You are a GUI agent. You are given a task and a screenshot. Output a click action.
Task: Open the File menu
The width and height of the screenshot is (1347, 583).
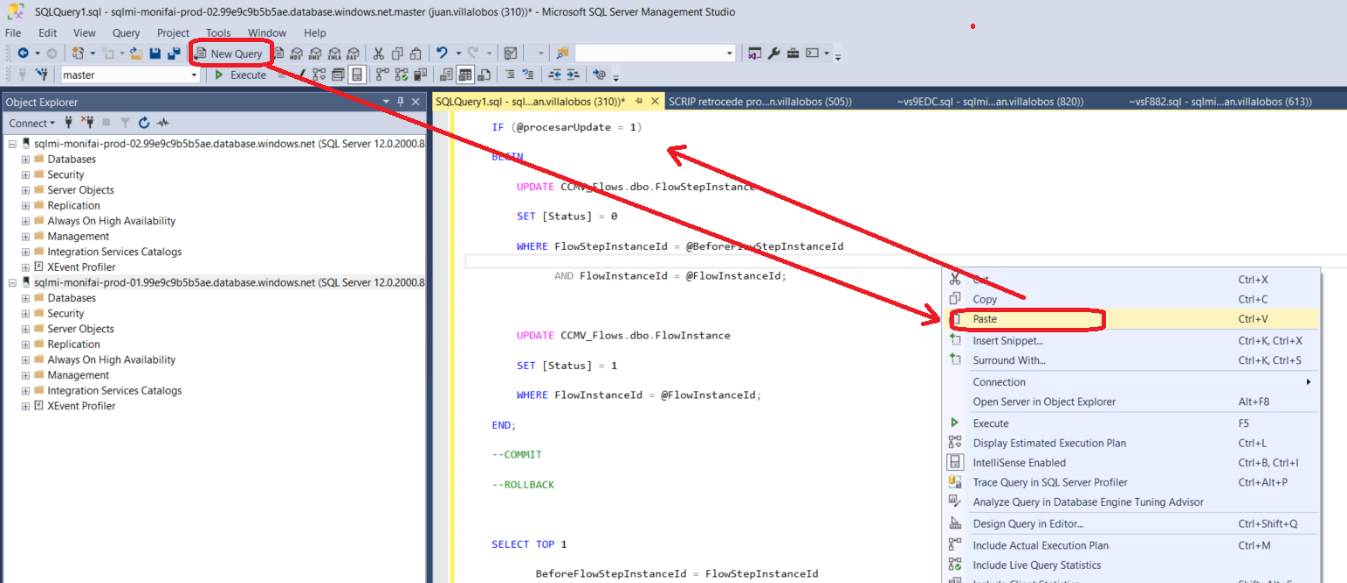click(13, 33)
